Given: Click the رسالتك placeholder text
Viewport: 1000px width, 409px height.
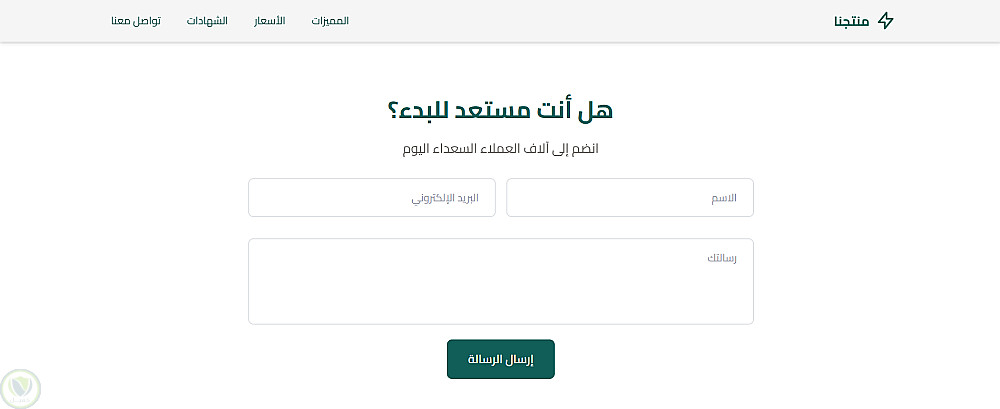Looking at the screenshot, I should (x=721, y=259).
